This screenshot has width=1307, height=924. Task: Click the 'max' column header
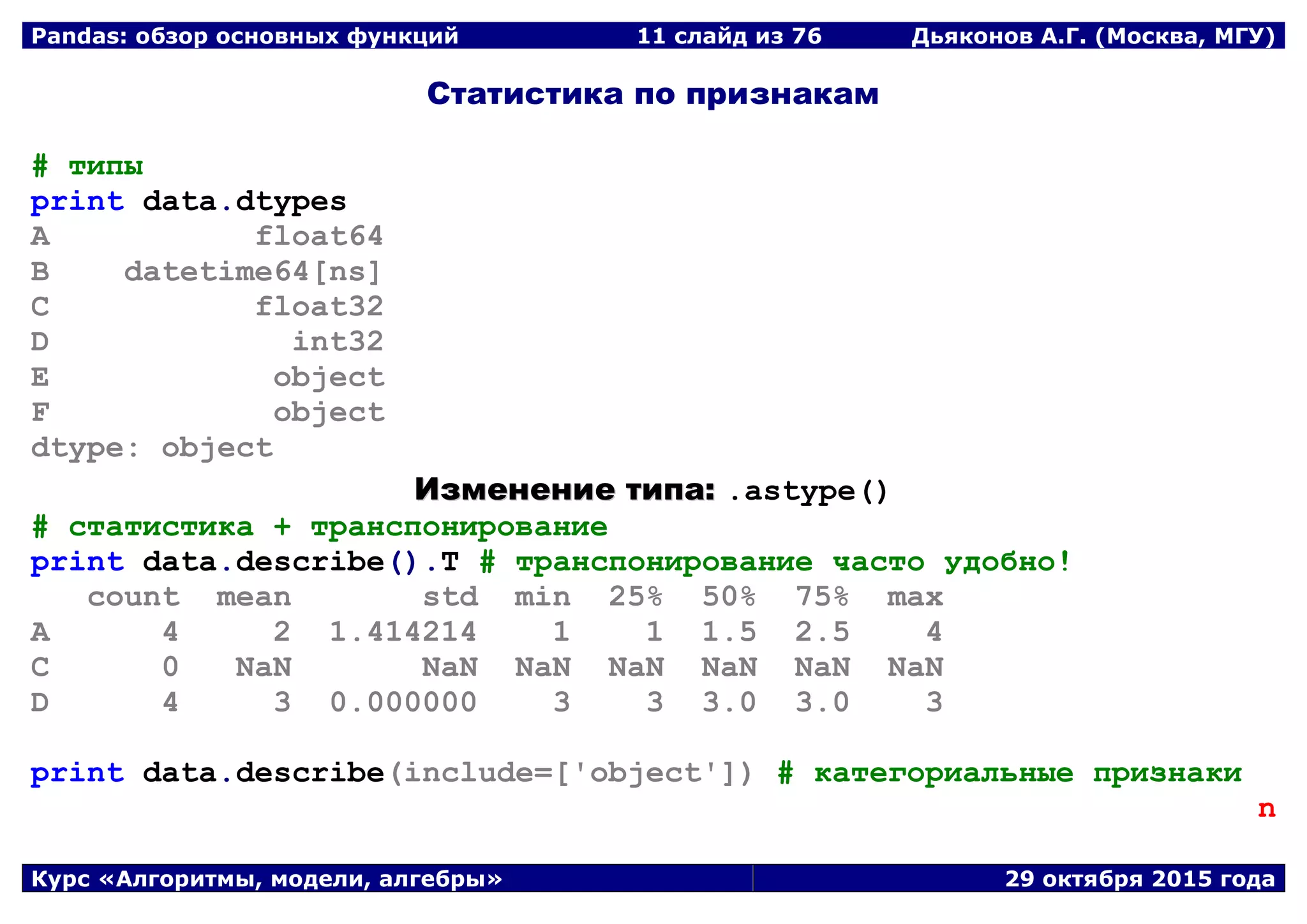(915, 597)
